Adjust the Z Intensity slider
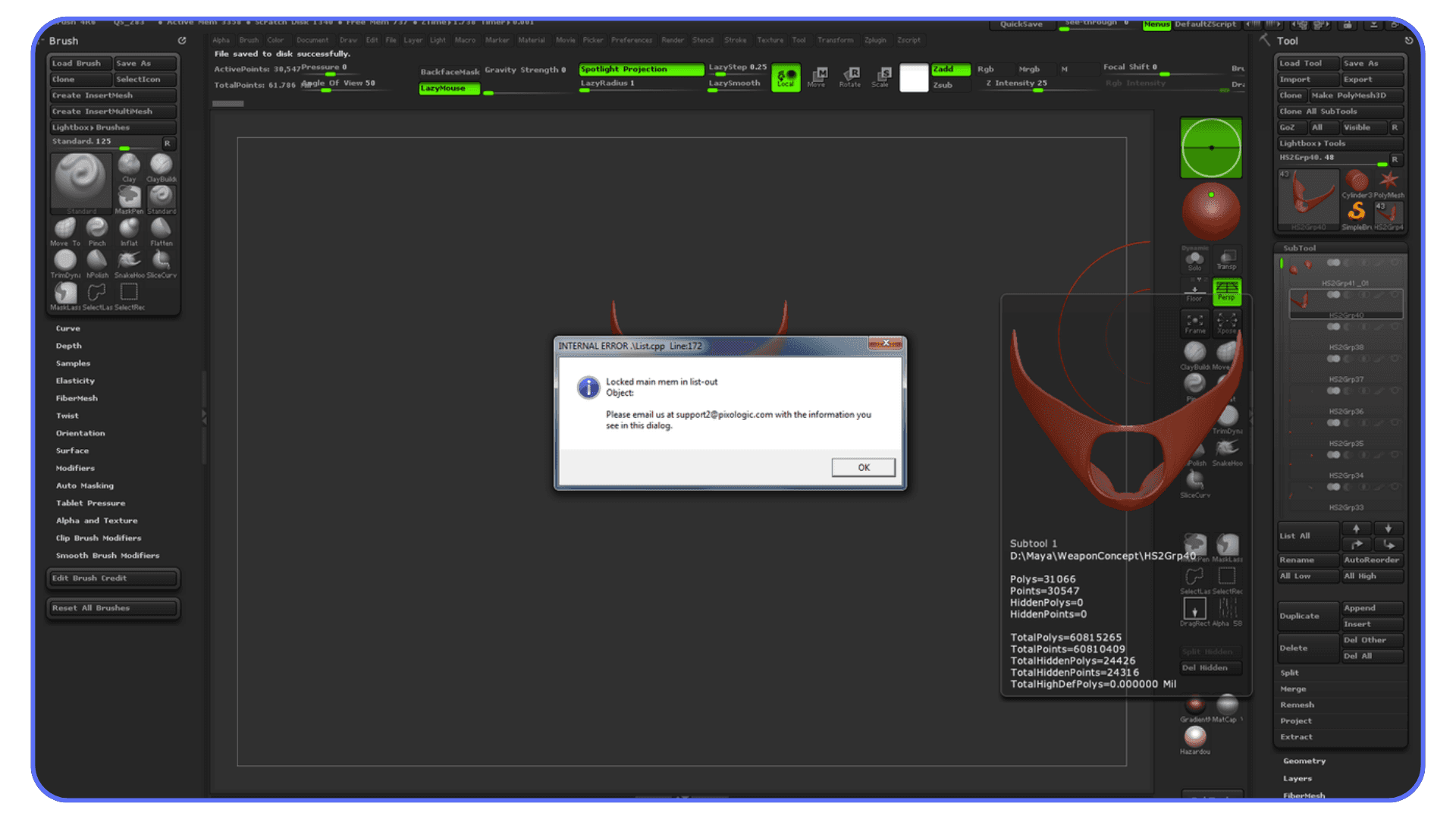Screen dimensions: 1456x819 pos(1036,84)
